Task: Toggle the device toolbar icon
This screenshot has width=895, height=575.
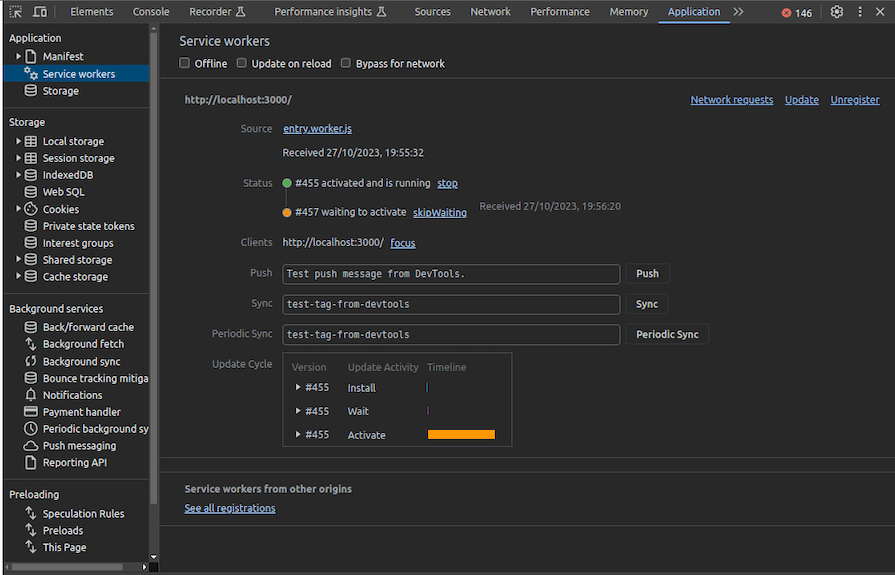Action: click(x=40, y=12)
